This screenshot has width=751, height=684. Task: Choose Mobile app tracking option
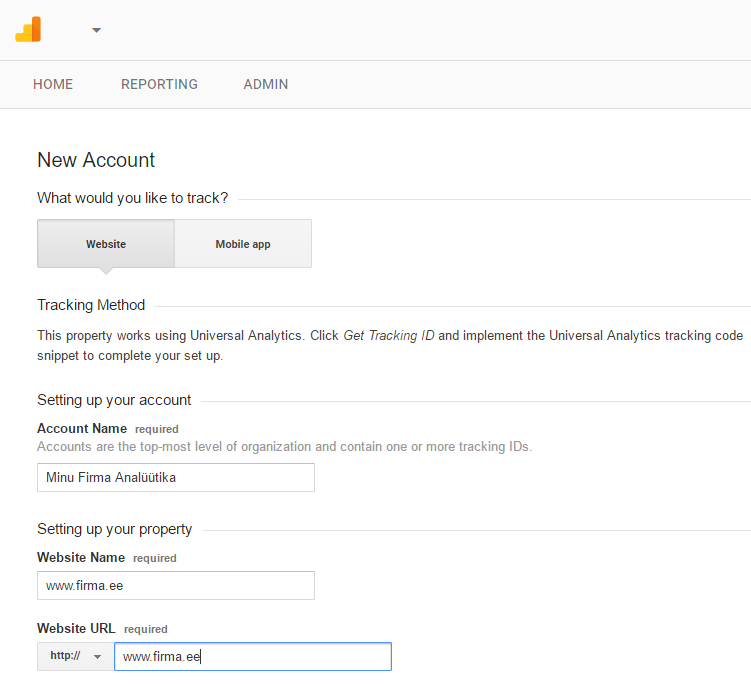[x=243, y=244]
